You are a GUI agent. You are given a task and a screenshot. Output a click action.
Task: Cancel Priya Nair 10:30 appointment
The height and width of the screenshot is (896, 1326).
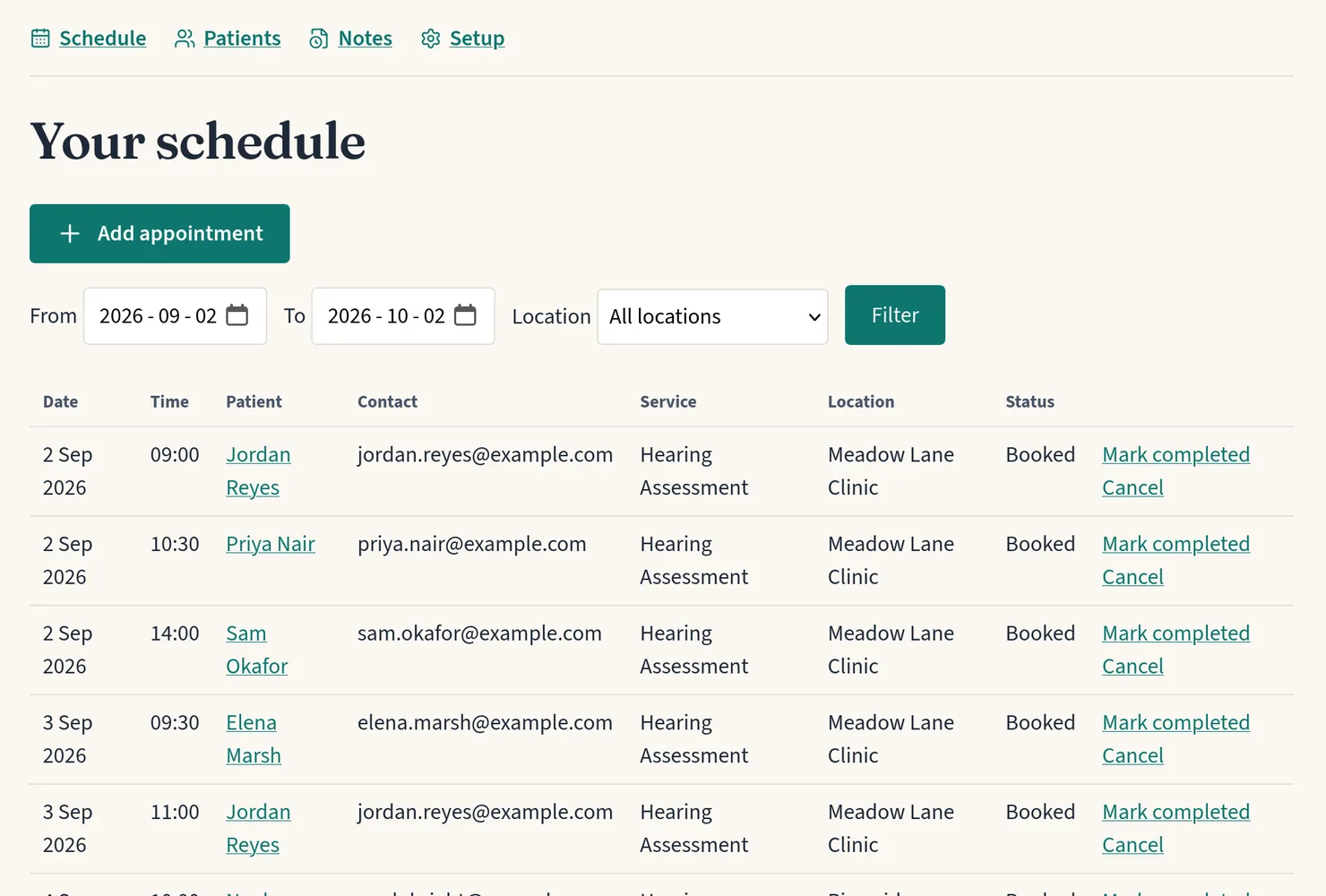[x=1132, y=578]
